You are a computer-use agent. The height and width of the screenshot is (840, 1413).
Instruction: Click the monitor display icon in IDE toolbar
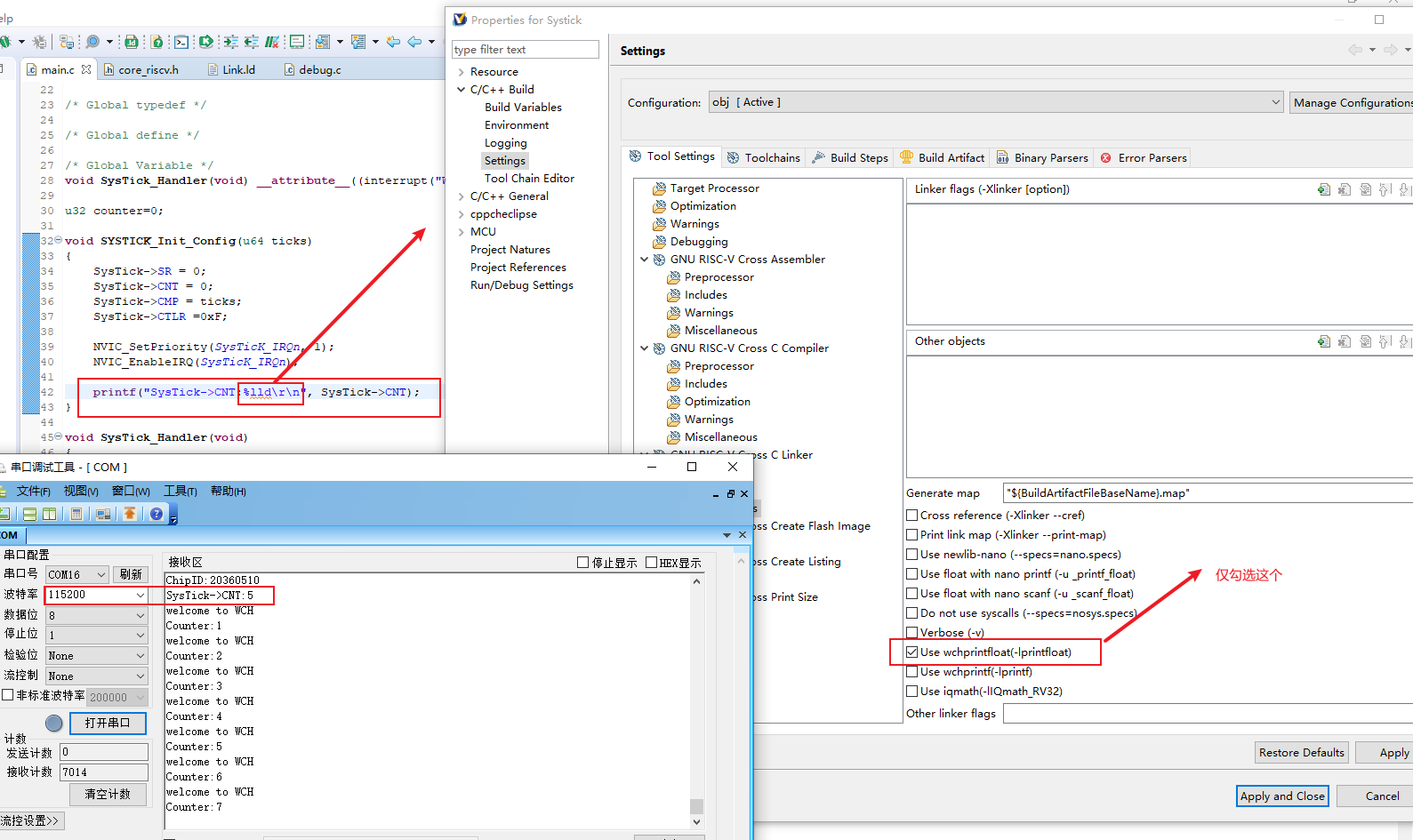[297, 42]
